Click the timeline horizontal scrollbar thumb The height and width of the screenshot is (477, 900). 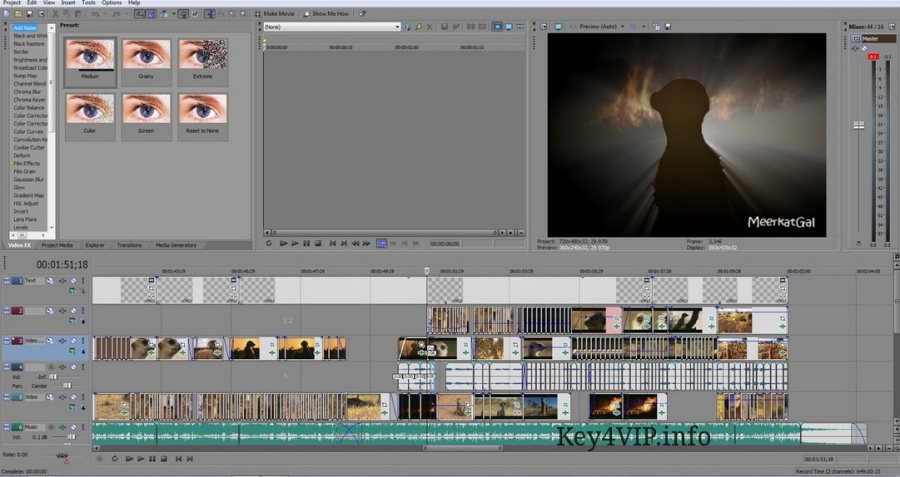point(463,448)
